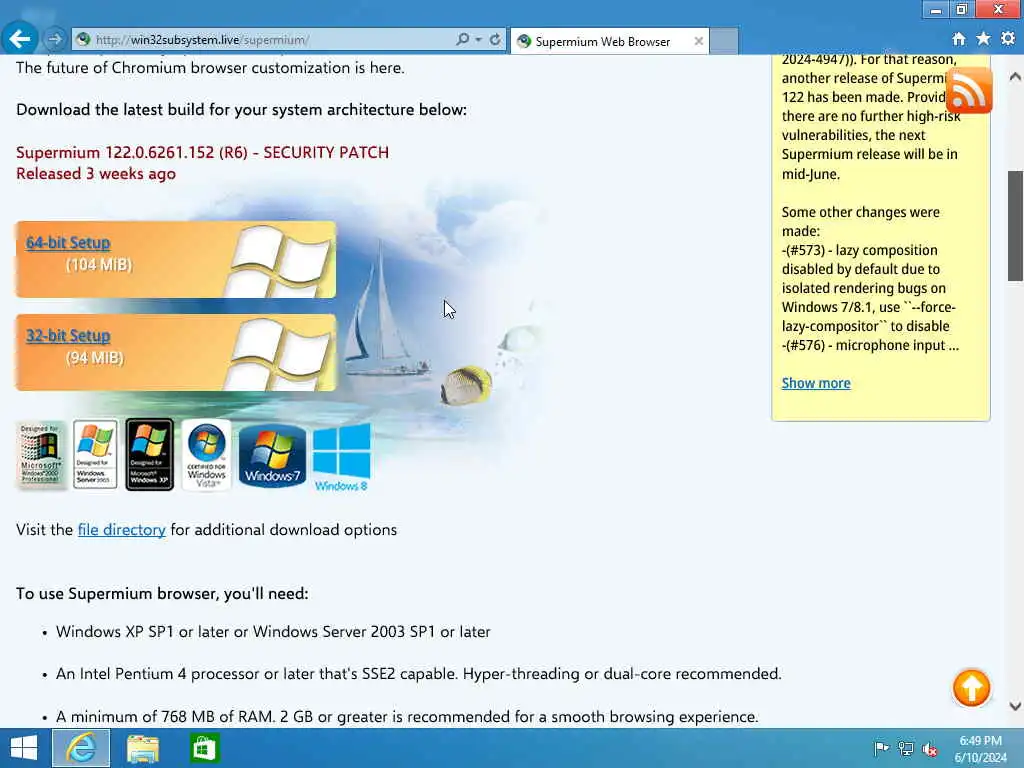The height and width of the screenshot is (768, 1024).
Task: Click the Designed for Windows XP badge
Action: tap(150, 455)
